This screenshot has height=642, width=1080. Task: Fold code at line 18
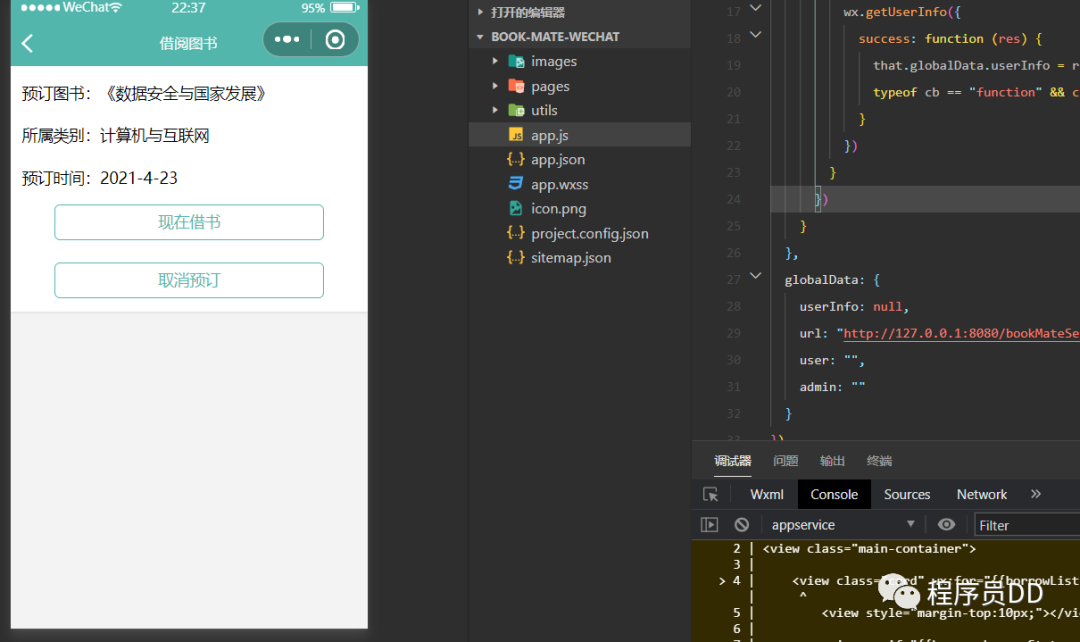tap(756, 34)
